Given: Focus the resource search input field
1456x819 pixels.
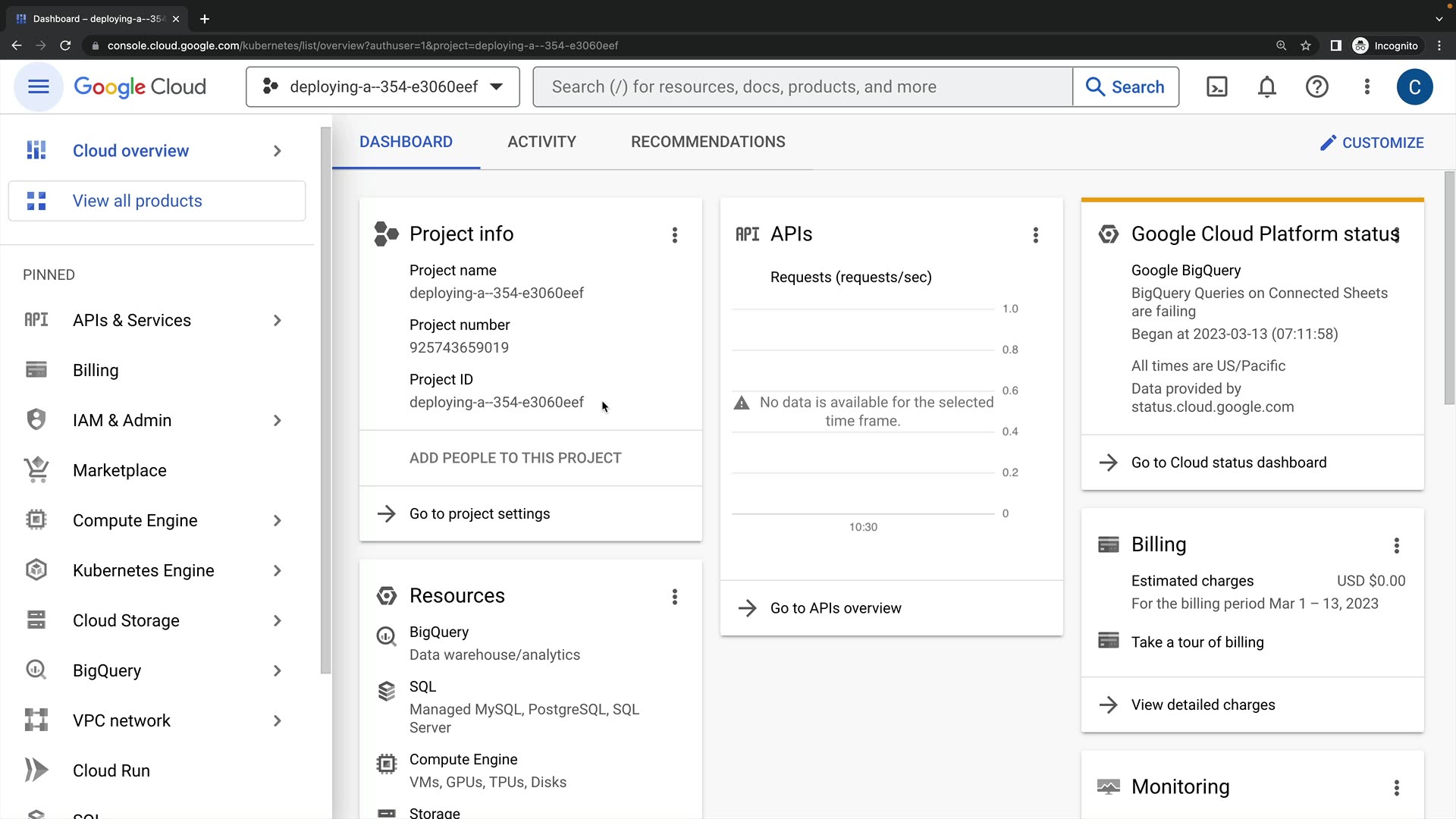Looking at the screenshot, I should click(x=802, y=87).
